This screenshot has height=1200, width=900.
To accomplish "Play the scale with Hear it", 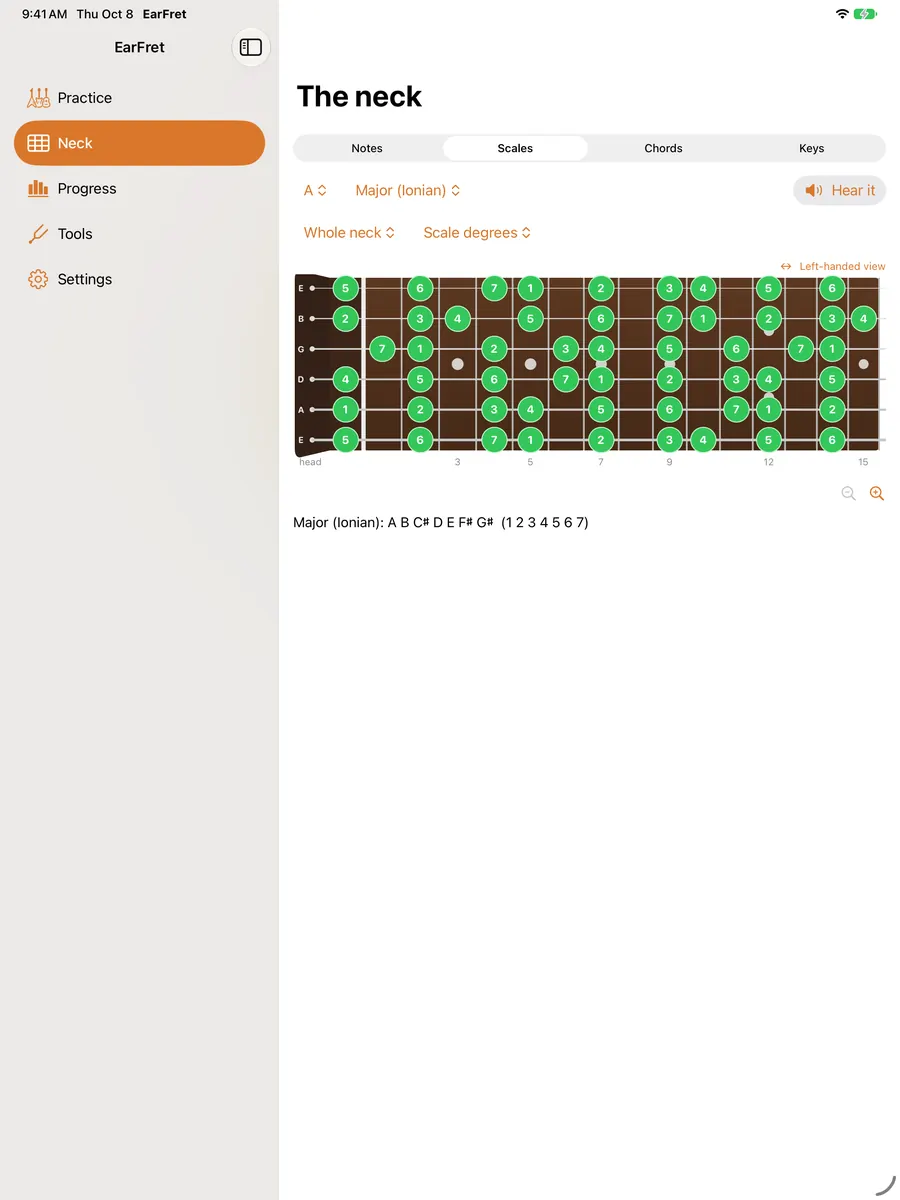I will 840,190.
